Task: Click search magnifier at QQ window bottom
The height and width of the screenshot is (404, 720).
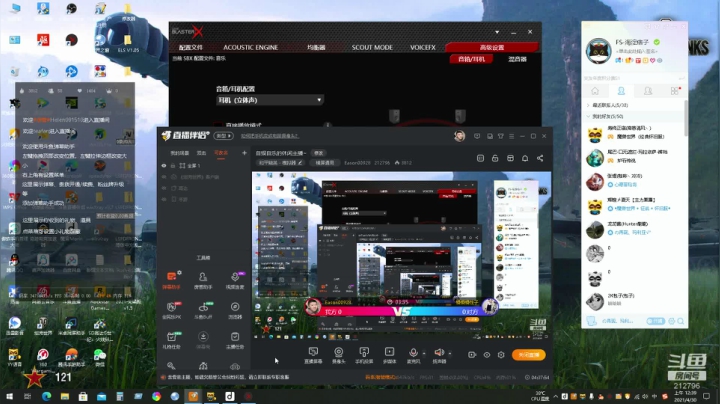Action: 681,321
